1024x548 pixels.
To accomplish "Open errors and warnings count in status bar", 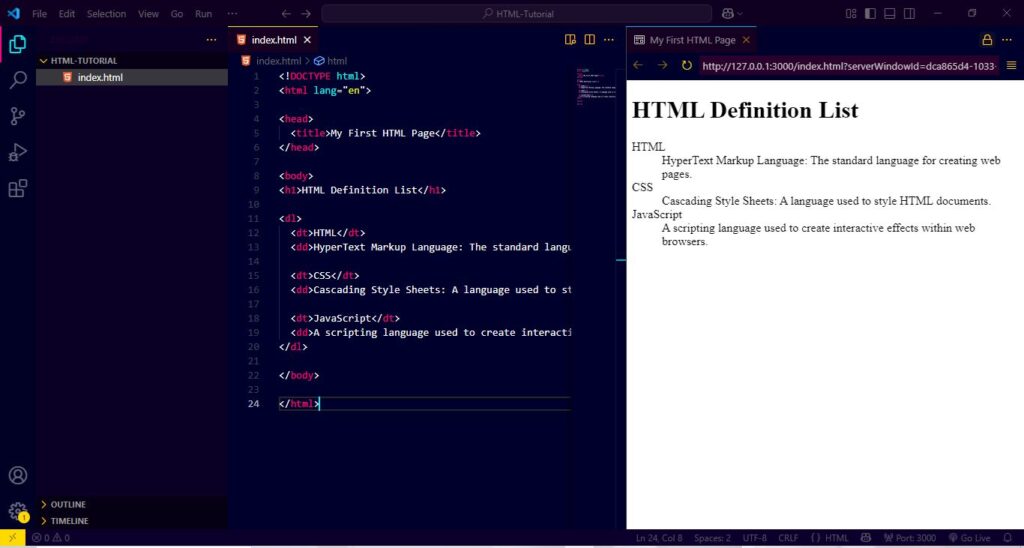I will [51, 538].
